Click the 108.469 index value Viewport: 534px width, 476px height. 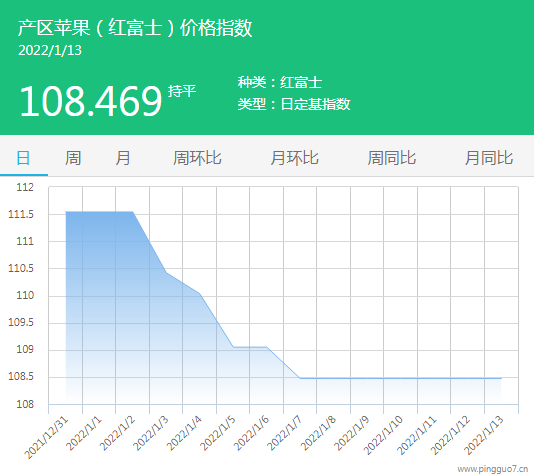[x=91, y=101]
